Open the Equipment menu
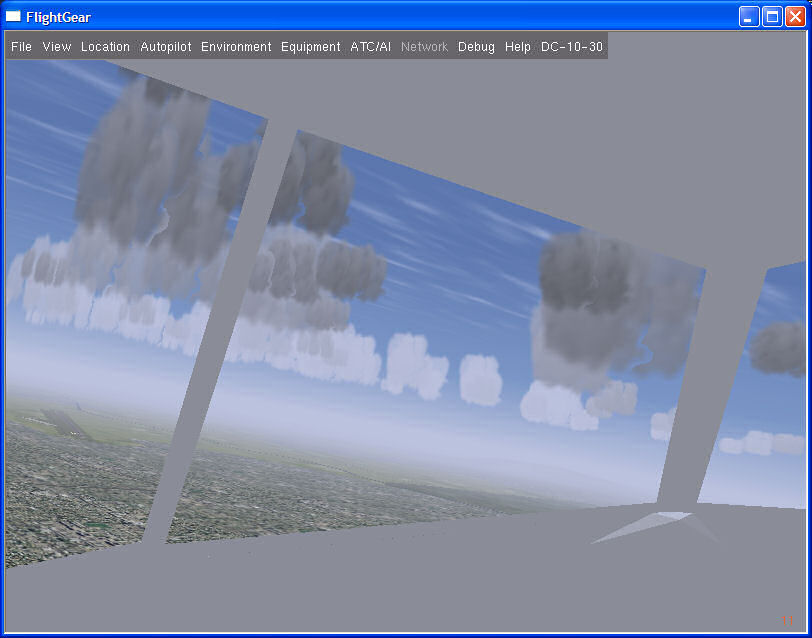The width and height of the screenshot is (812, 638). 311,47
